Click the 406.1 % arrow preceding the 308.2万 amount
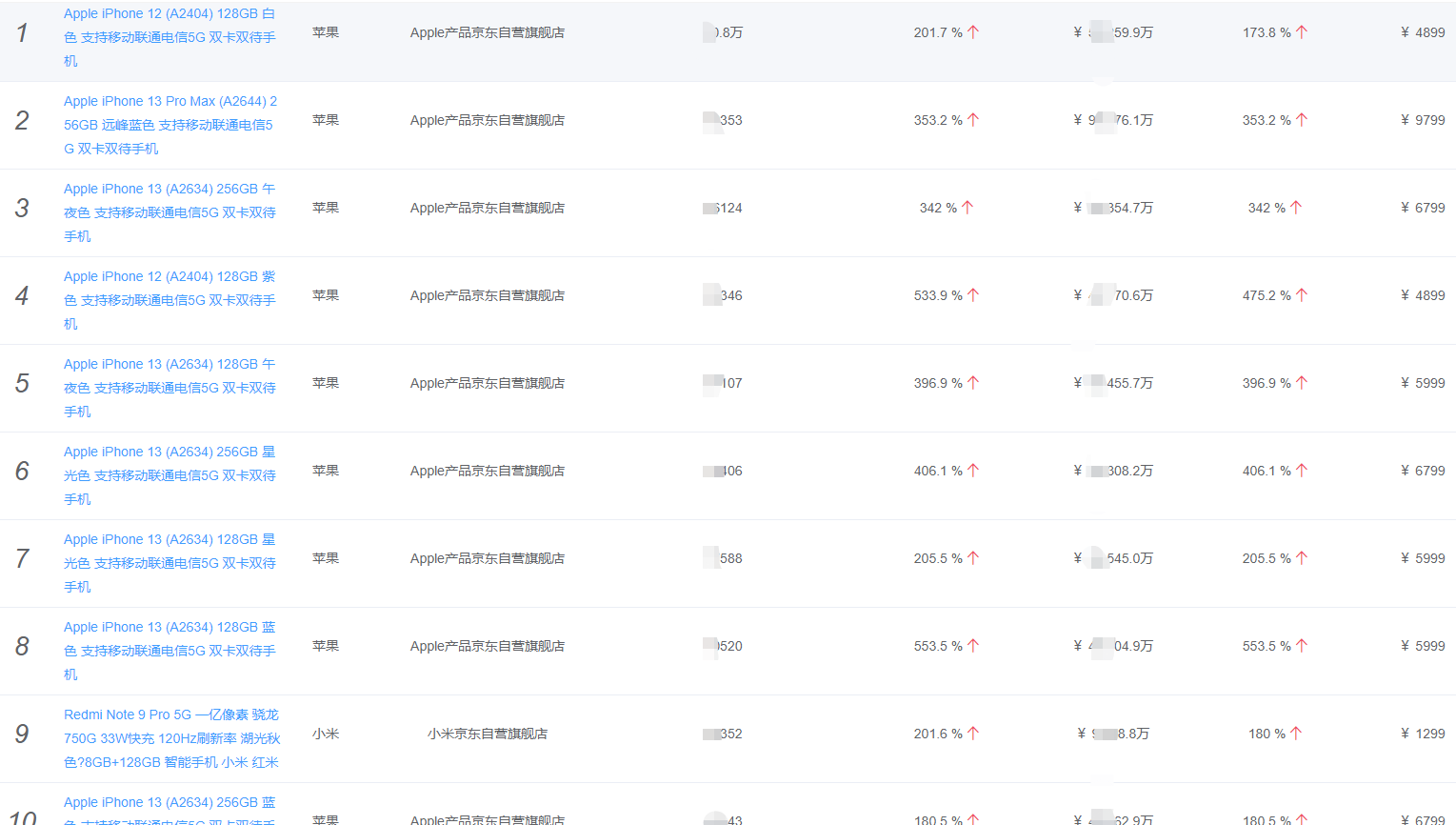This screenshot has height=825, width=1456. (973, 471)
